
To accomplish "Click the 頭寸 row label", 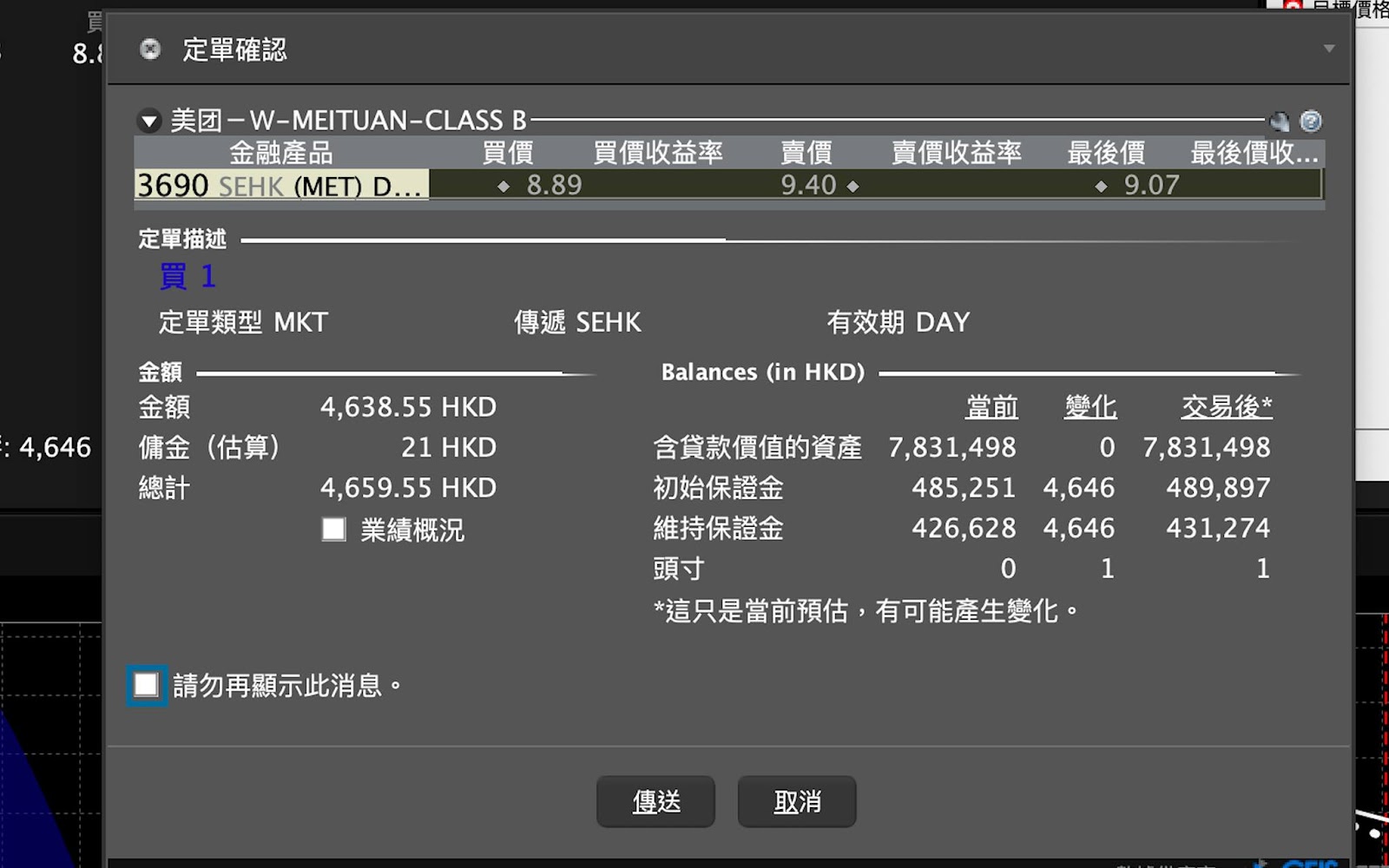I will pos(679,569).
